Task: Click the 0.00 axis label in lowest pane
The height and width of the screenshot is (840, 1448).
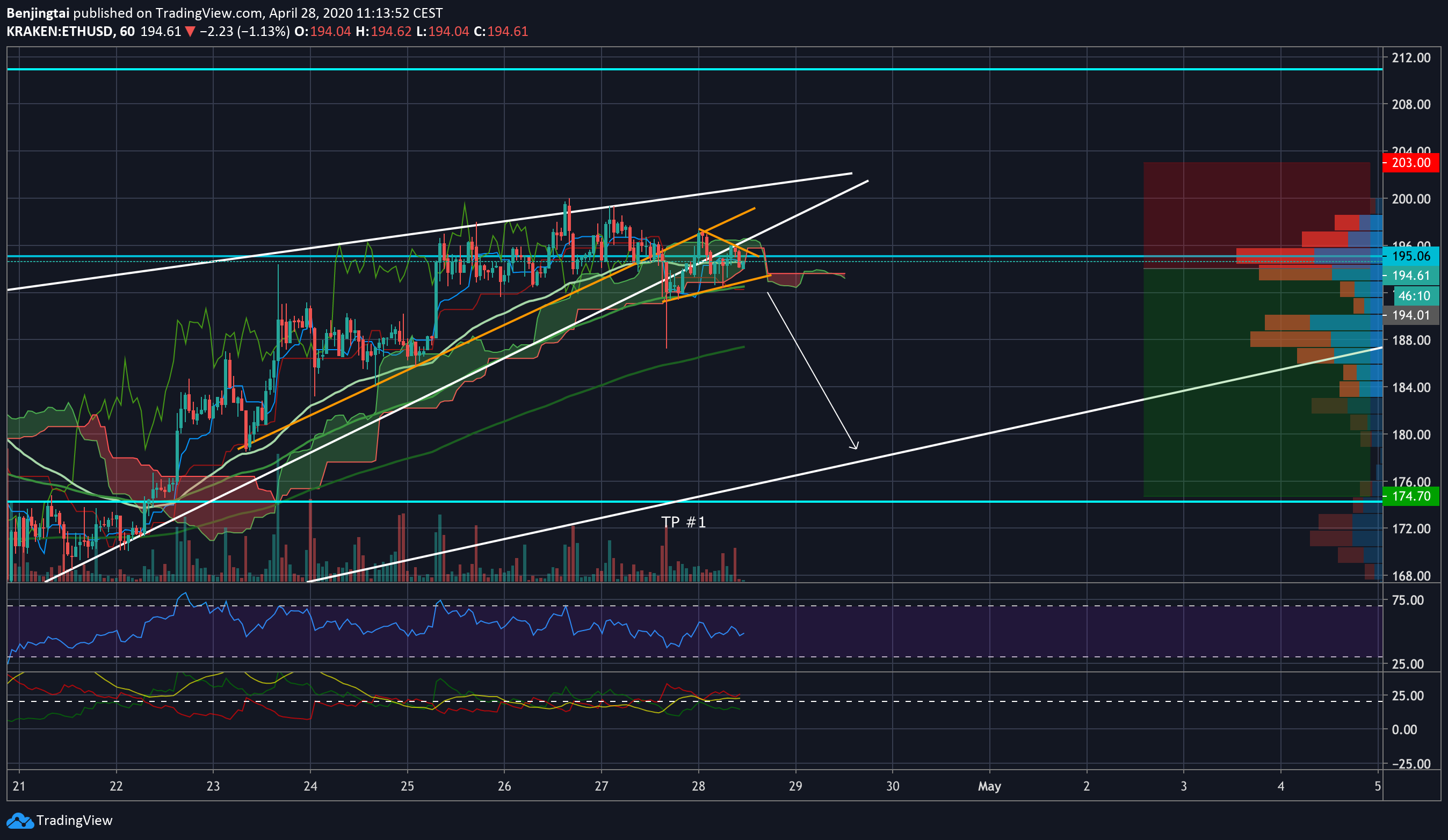Action: [x=1404, y=730]
